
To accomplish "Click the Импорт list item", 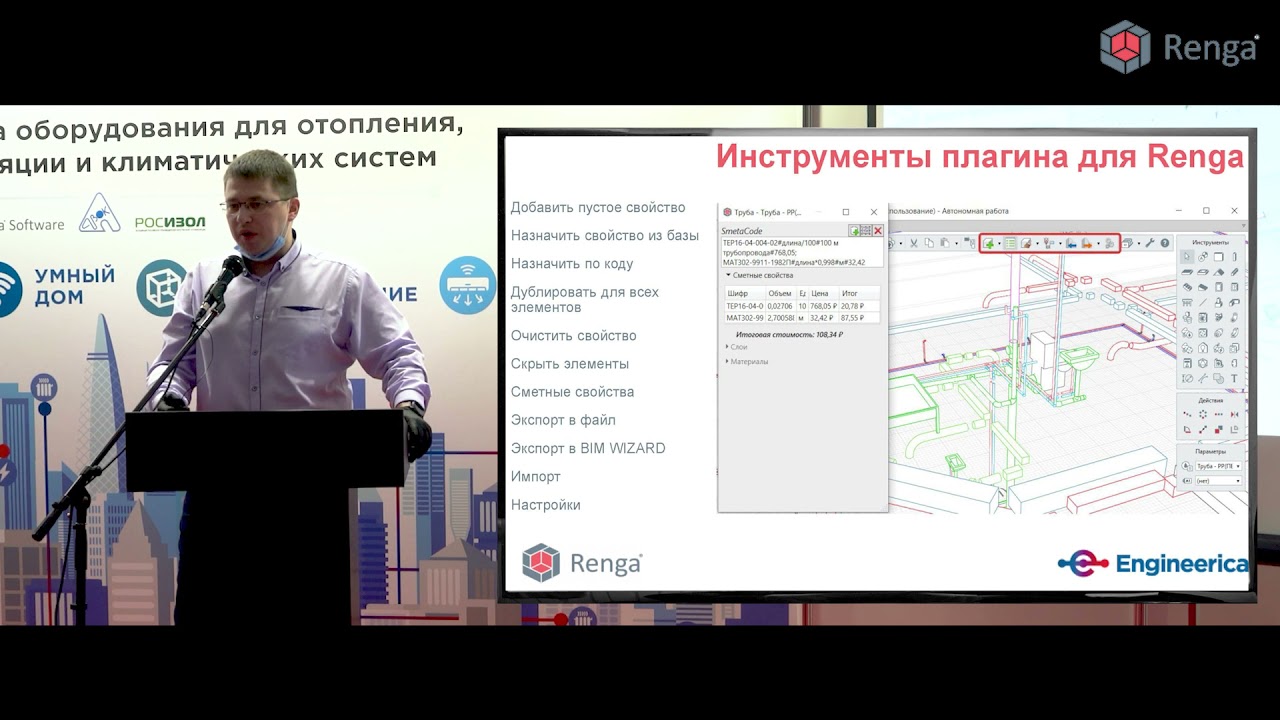I will coord(536,477).
